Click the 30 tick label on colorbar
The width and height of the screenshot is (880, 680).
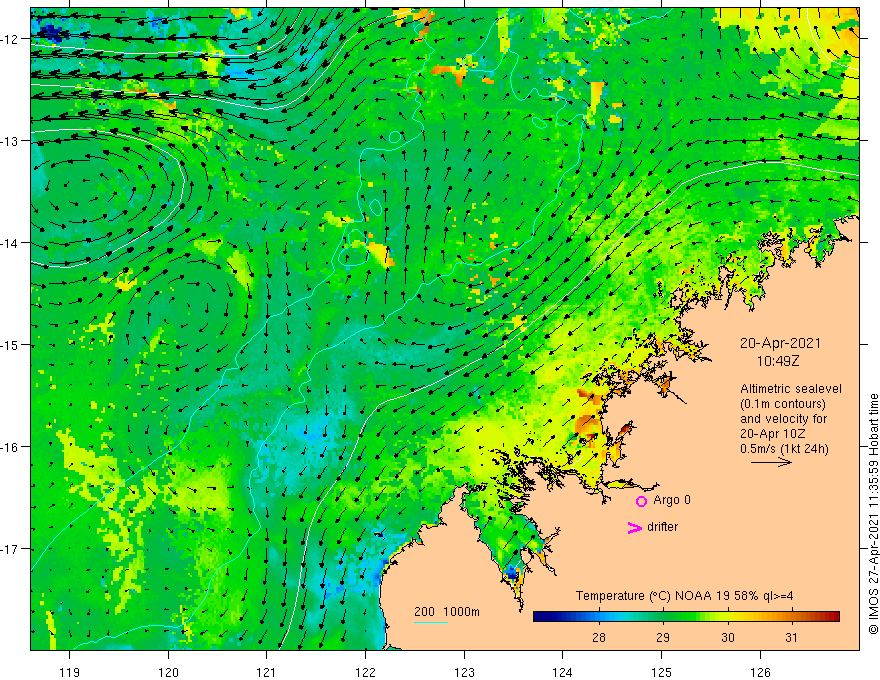point(727,637)
